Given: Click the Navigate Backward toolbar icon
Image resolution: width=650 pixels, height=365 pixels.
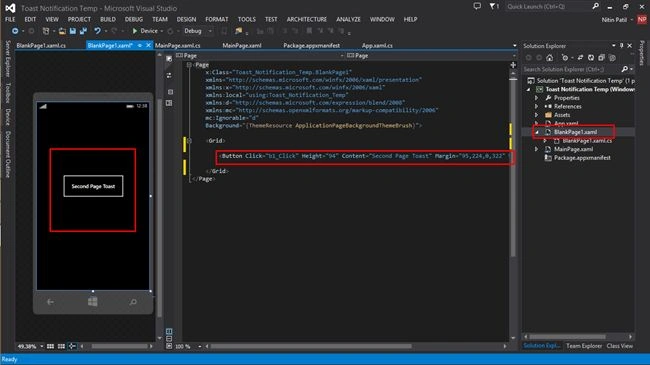Looking at the screenshot, I should pyautogui.click(x=15, y=31).
